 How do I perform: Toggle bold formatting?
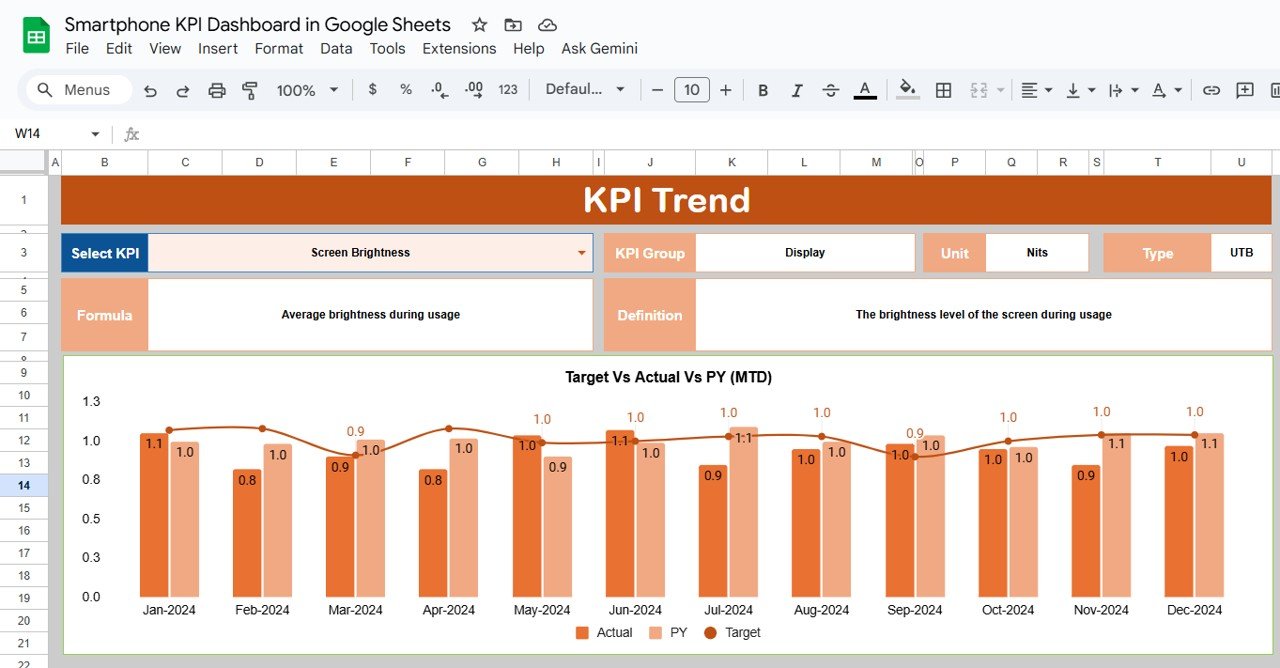click(763, 90)
